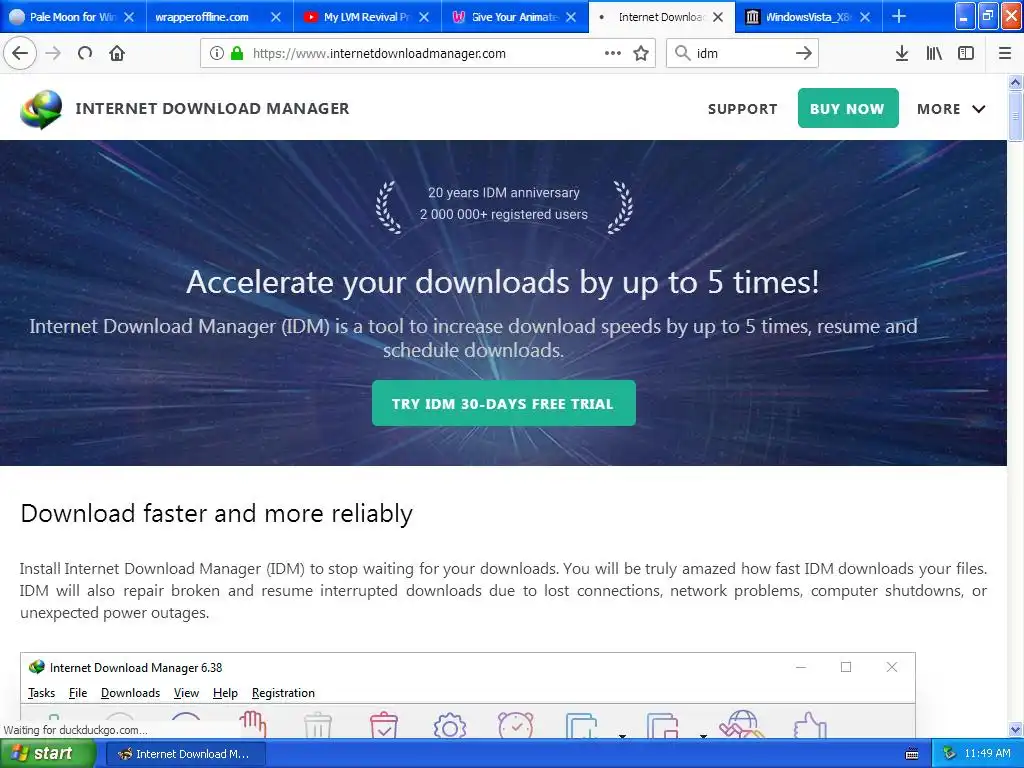Open a new browser tab
This screenshot has height=768, width=1024.
[899, 16]
